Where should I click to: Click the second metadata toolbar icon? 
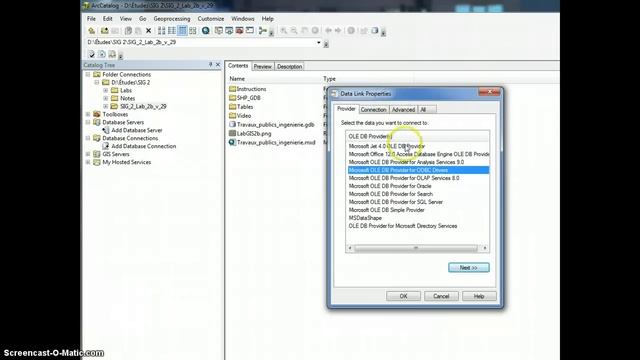click(102, 54)
